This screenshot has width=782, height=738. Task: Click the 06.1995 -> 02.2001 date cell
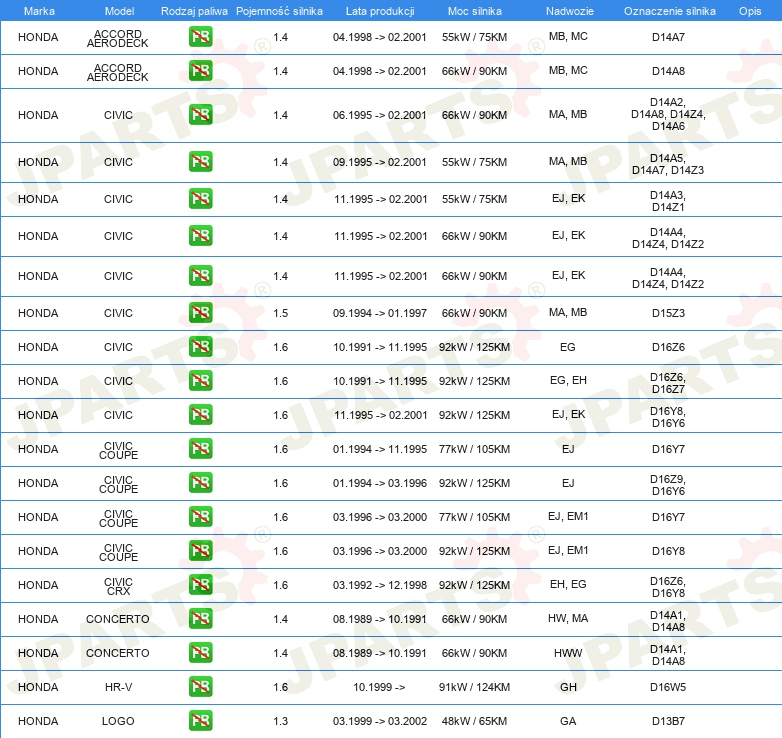pos(380,115)
